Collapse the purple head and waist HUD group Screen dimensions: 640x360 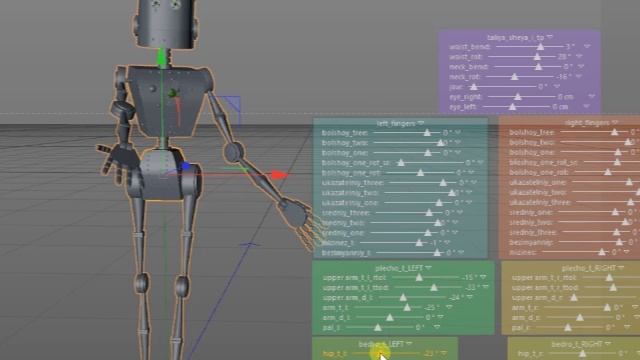pos(549,37)
